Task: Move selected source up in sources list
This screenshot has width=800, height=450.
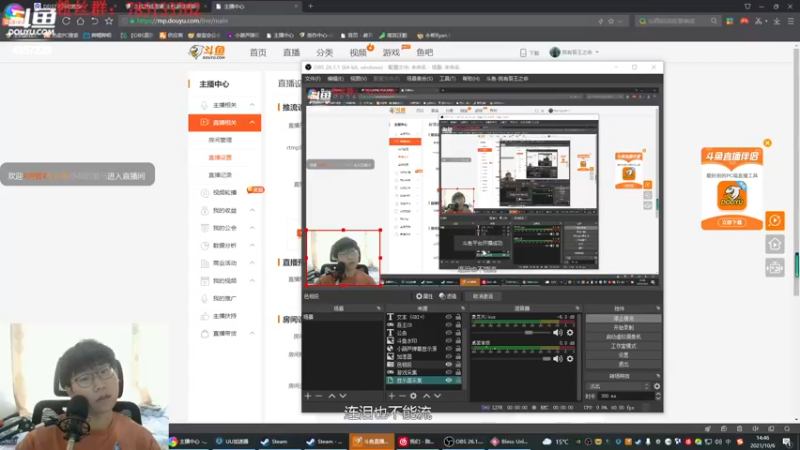Action: (x=427, y=396)
